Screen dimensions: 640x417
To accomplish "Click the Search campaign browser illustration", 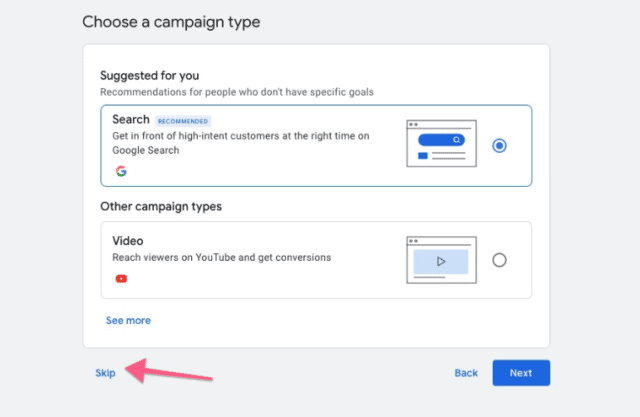I will 441,143.
